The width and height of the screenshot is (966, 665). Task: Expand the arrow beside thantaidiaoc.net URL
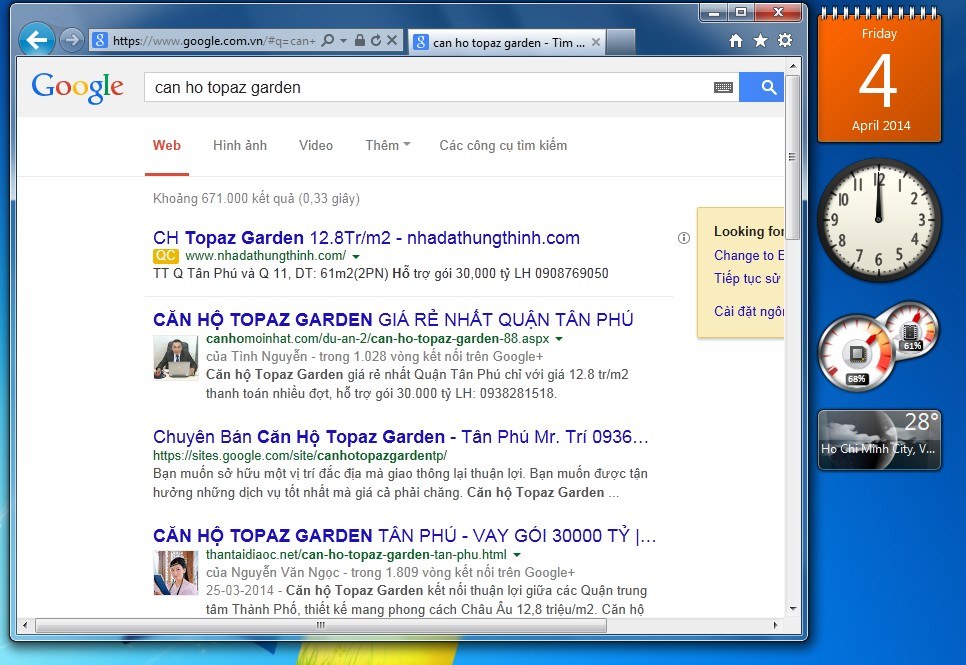tap(517, 555)
